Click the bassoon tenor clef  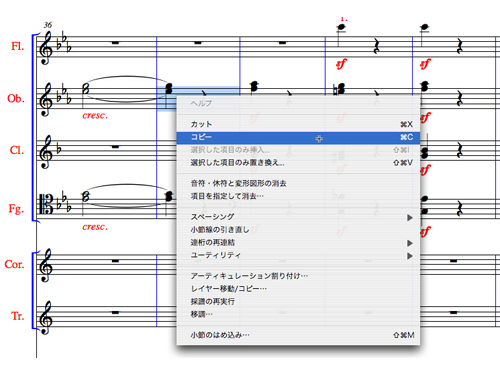tap(46, 204)
